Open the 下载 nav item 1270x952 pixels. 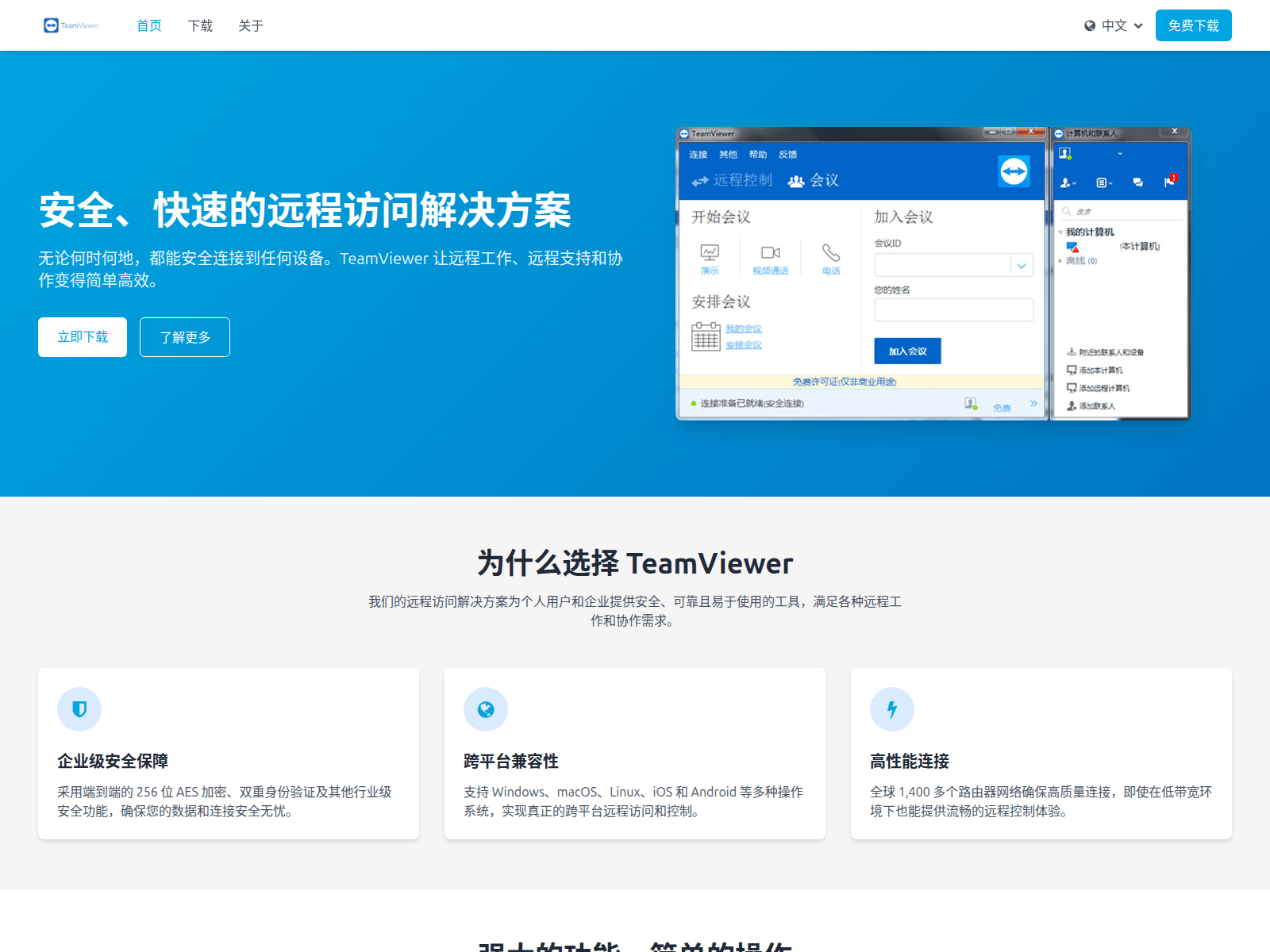coord(200,25)
